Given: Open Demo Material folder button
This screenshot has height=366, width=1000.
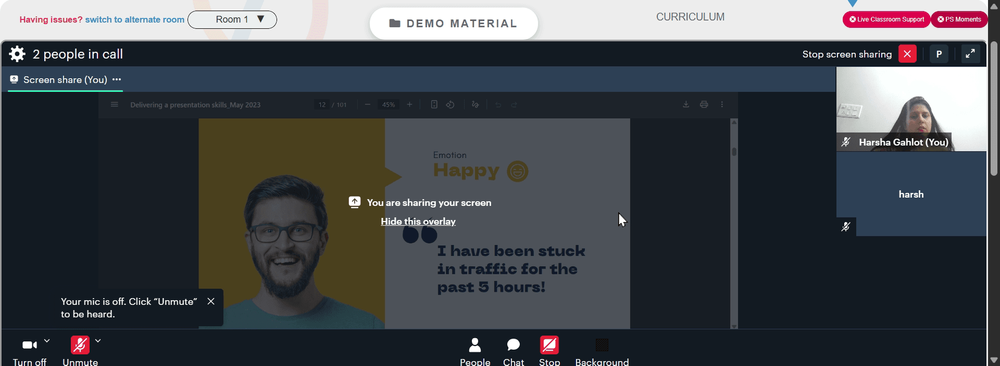Looking at the screenshot, I should [453, 24].
